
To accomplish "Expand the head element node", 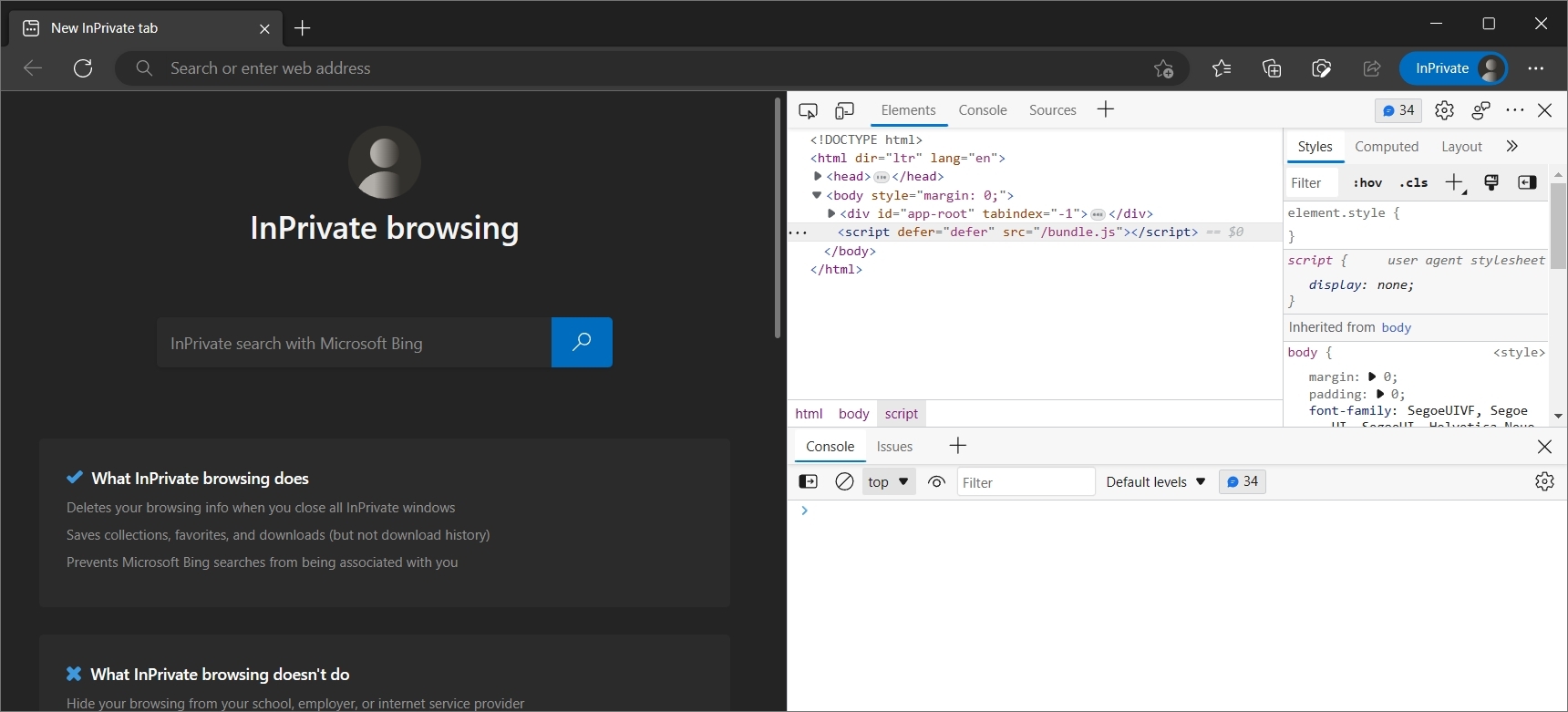I will click(x=818, y=176).
